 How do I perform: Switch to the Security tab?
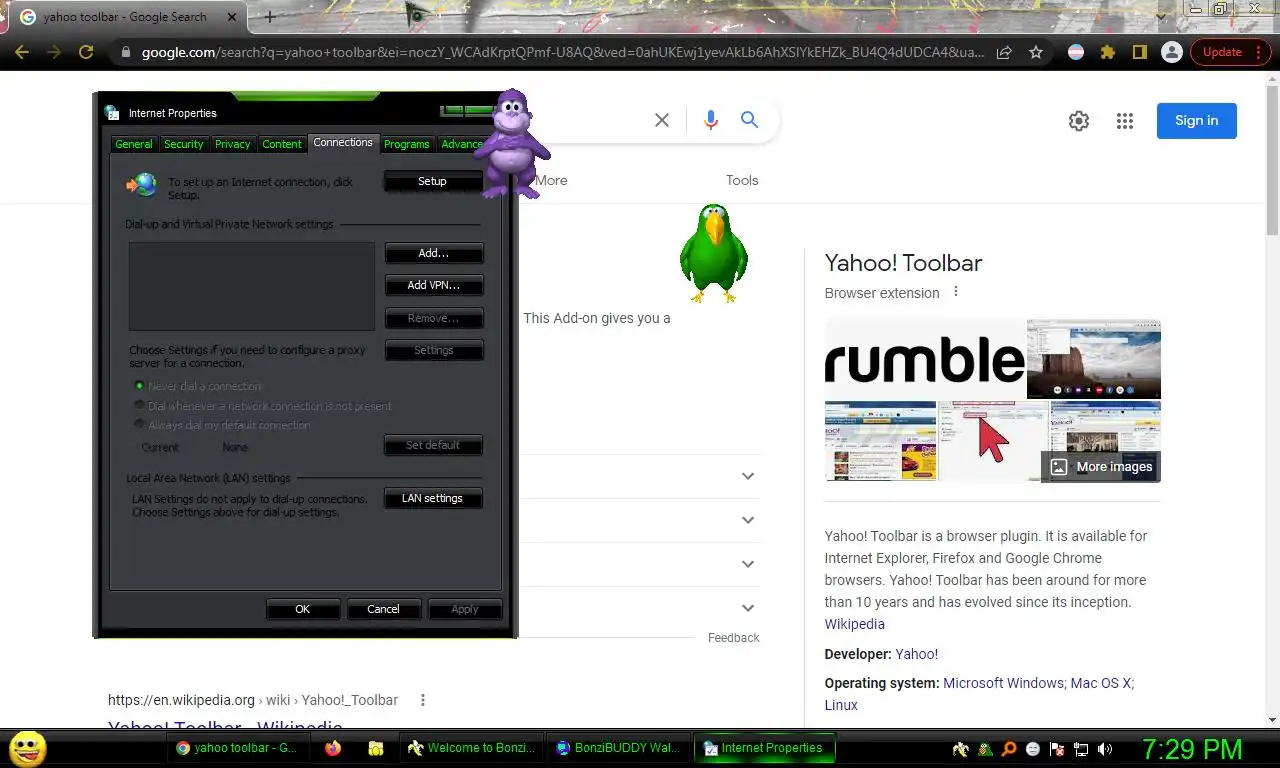[x=183, y=144]
